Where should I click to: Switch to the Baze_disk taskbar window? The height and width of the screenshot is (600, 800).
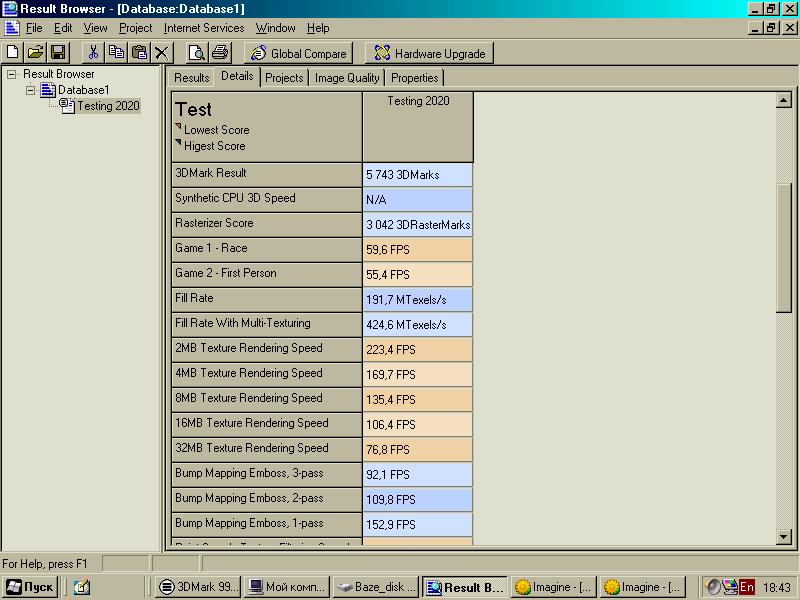tap(376, 587)
